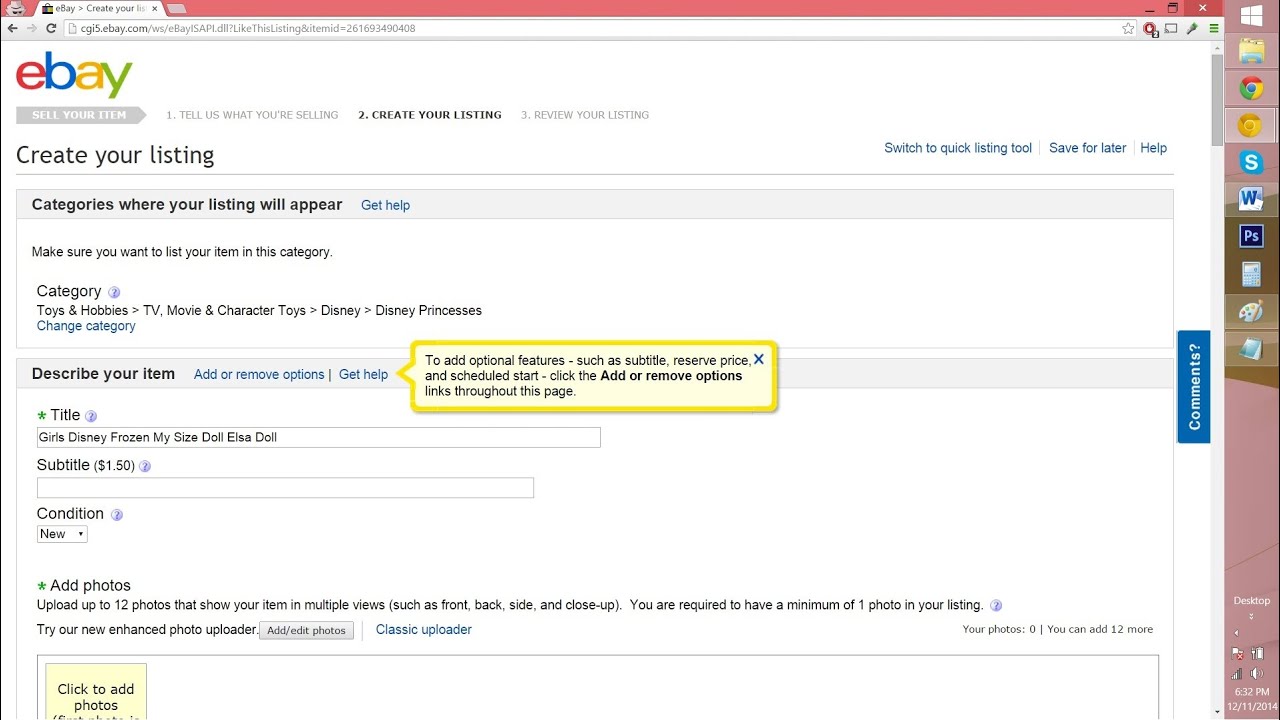Click inside the Subtitle text field
Image resolution: width=1280 pixels, height=720 pixels.
[285, 488]
